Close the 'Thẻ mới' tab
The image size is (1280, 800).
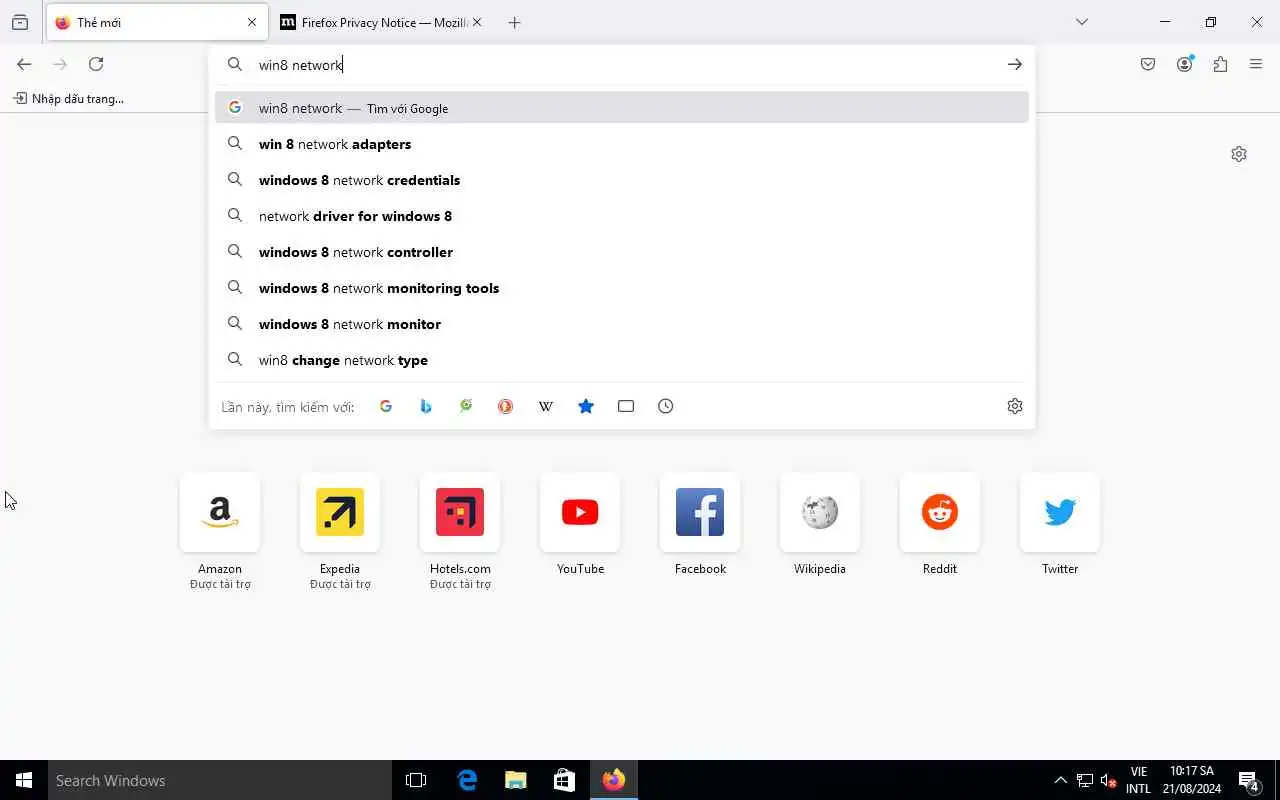coord(252,22)
